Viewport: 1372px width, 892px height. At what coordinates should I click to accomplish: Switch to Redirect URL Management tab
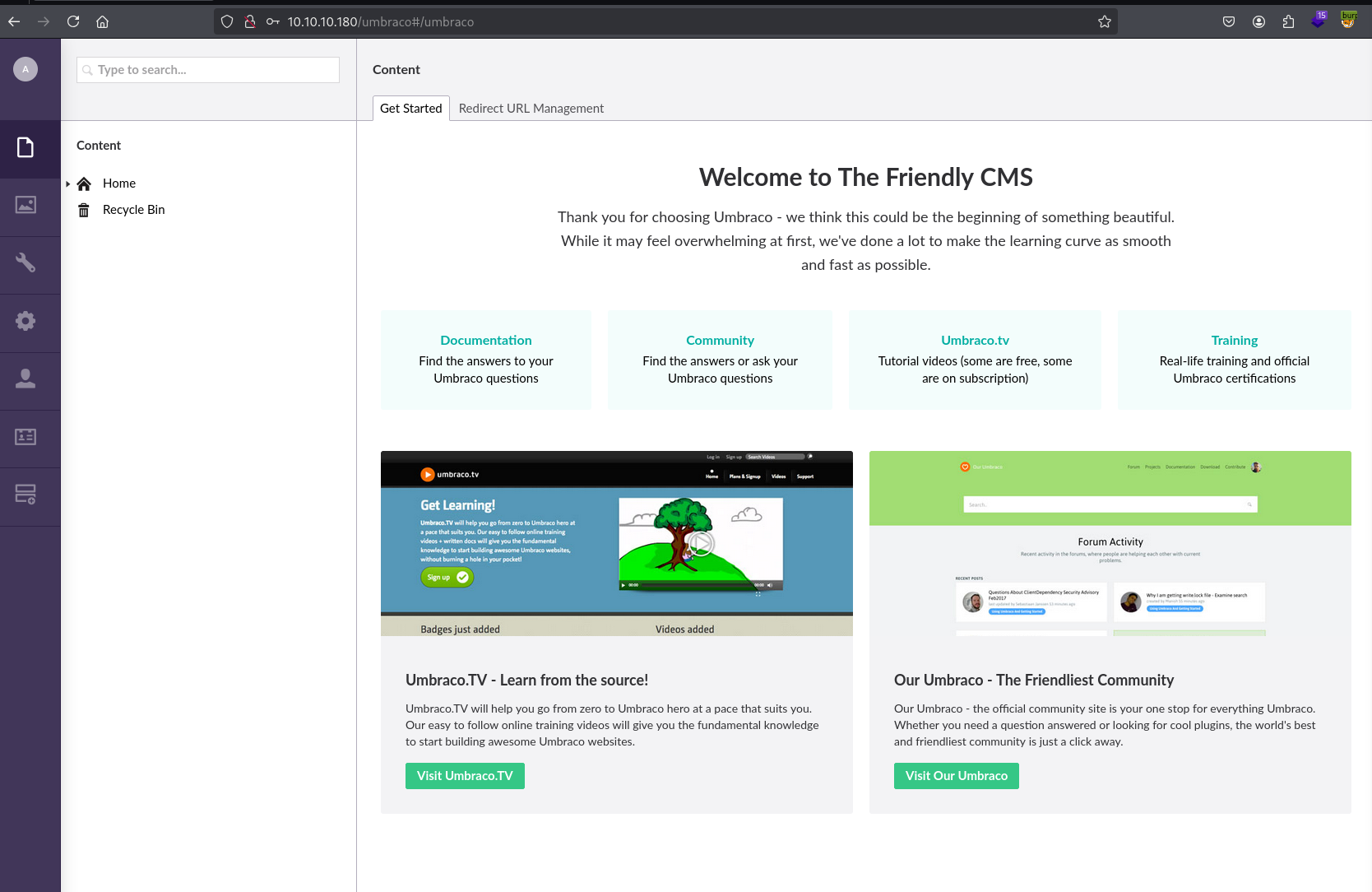pos(531,109)
